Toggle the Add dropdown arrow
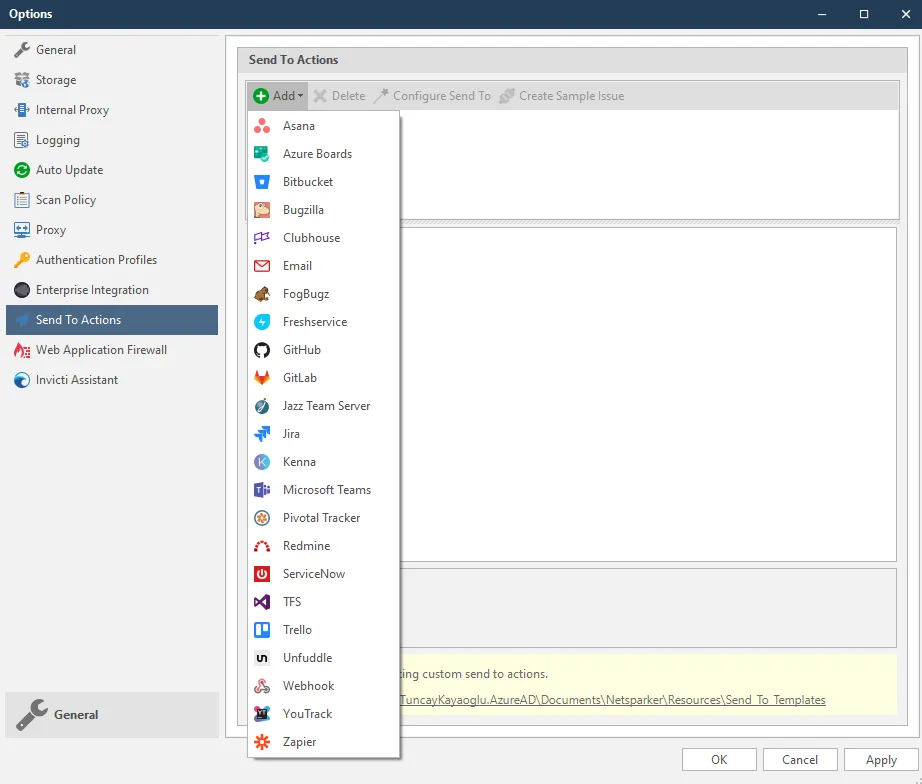Viewport: 922px width, 784px height. click(300, 96)
